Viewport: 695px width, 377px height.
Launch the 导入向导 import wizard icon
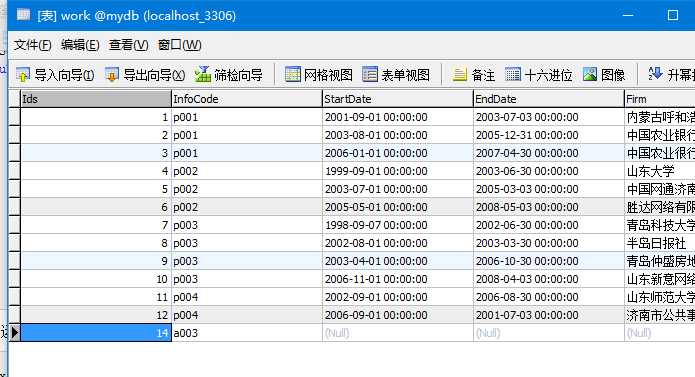23,74
